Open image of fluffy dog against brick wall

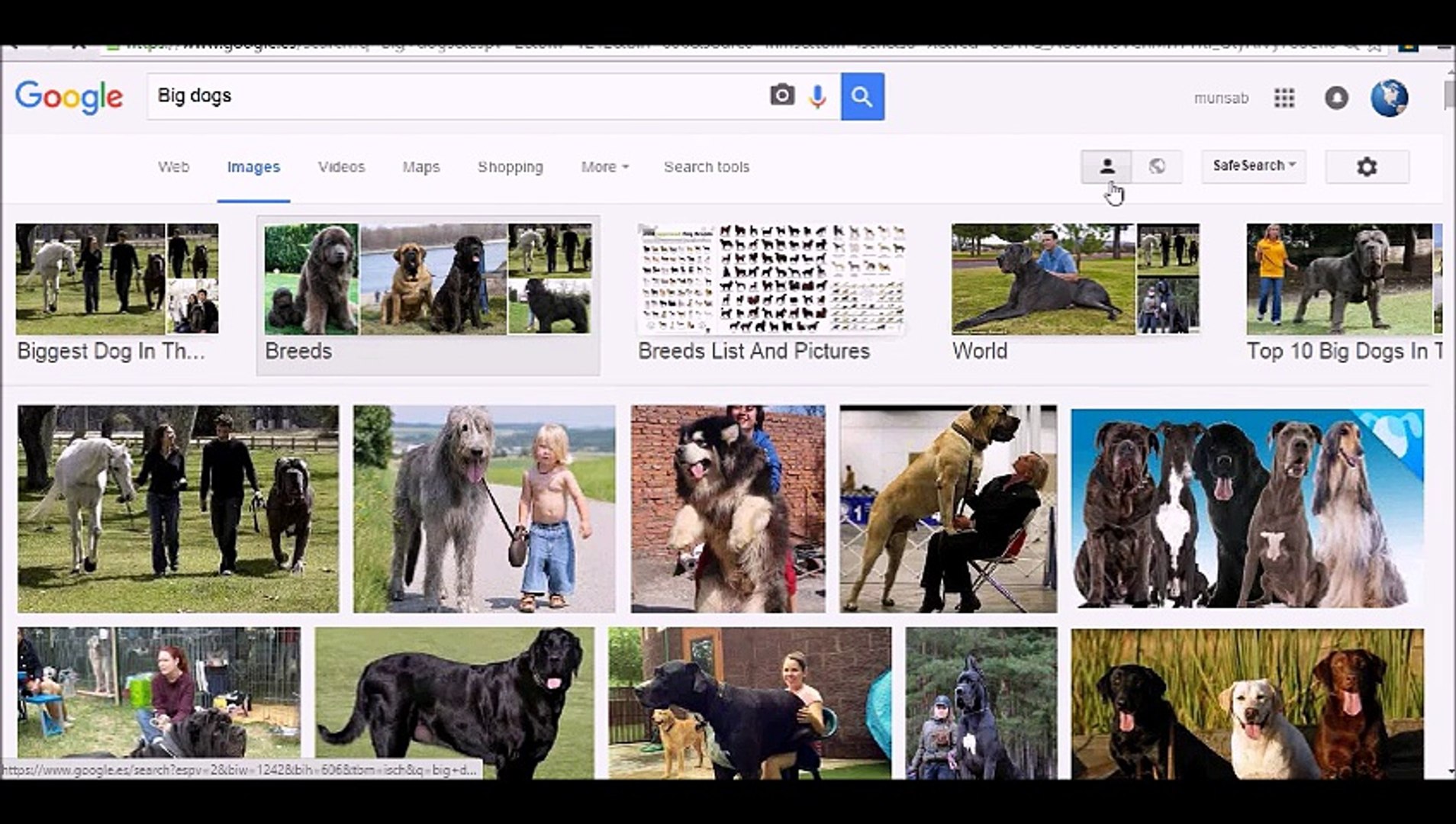tap(728, 509)
